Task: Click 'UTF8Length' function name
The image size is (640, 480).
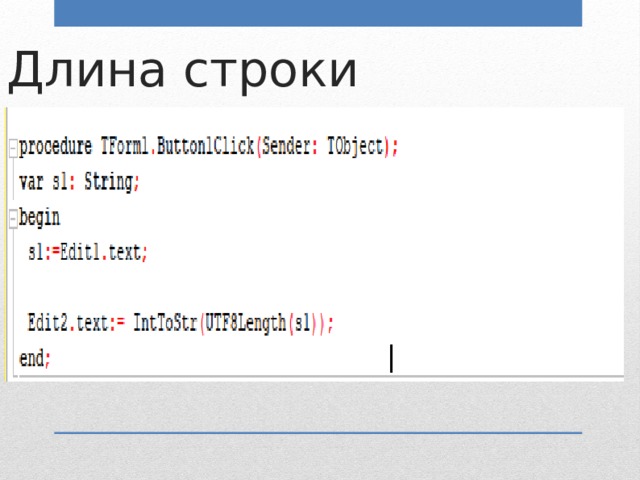Action: [245, 323]
